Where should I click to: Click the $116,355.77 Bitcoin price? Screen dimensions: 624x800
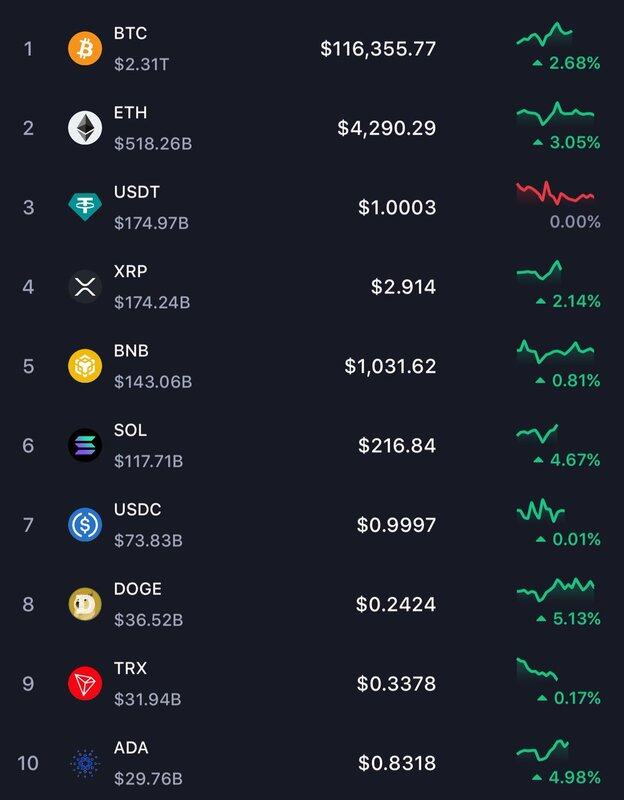click(378, 48)
